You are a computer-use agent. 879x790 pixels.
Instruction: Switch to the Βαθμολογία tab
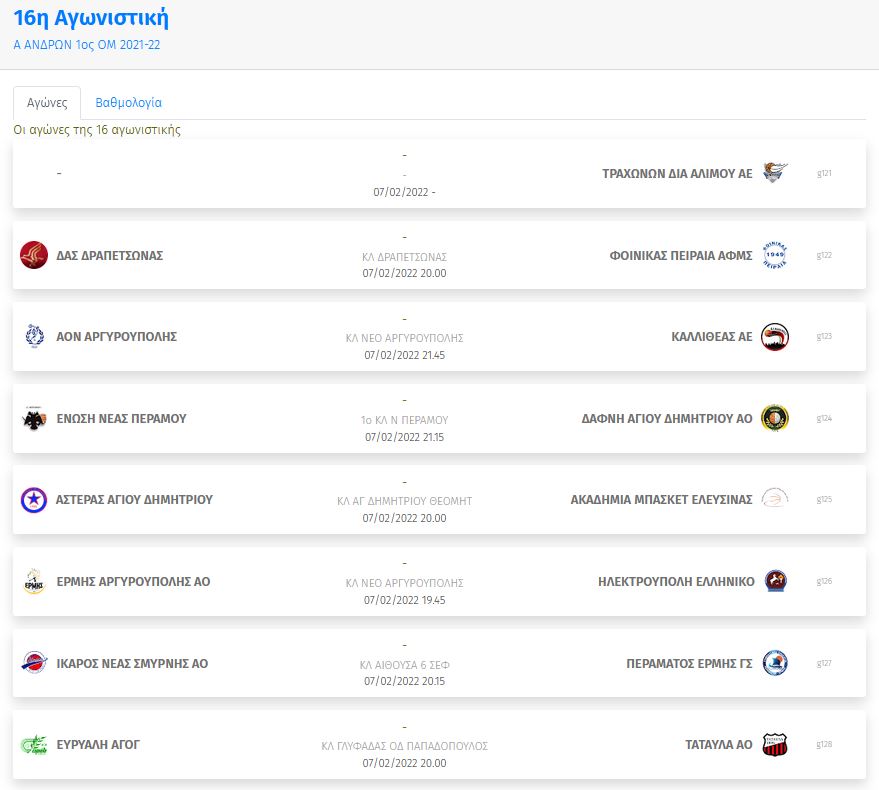pos(128,103)
